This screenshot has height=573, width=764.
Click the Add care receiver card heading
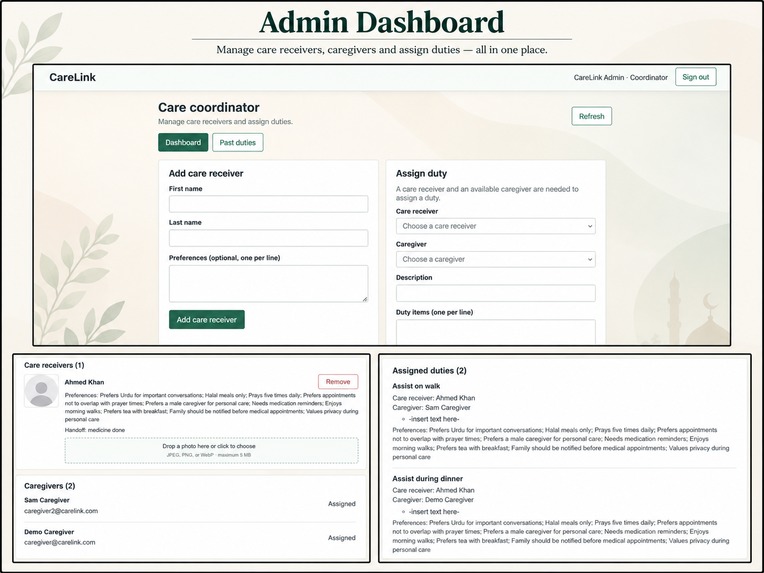[x=206, y=173]
